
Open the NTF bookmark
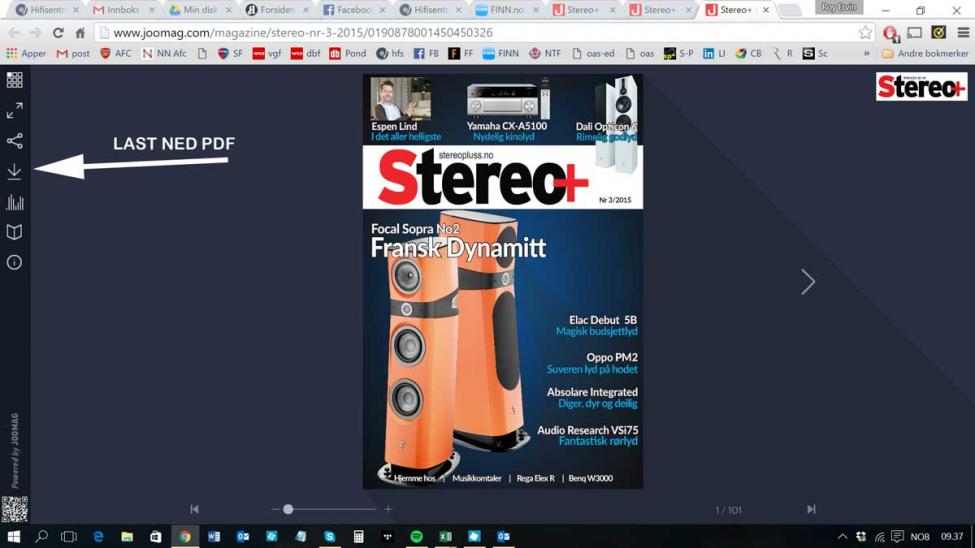[545, 53]
